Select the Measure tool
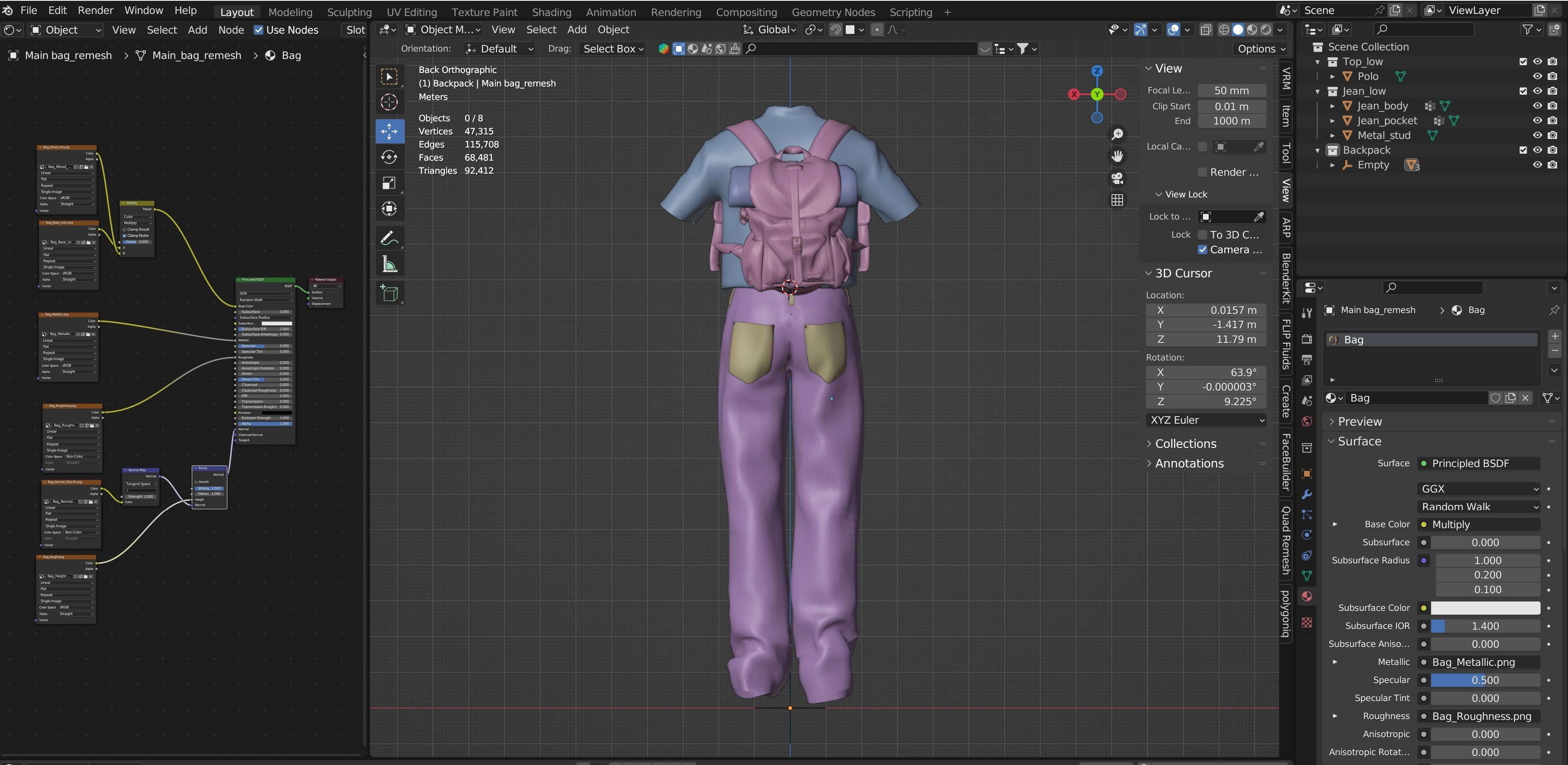1568x765 pixels. click(x=390, y=264)
